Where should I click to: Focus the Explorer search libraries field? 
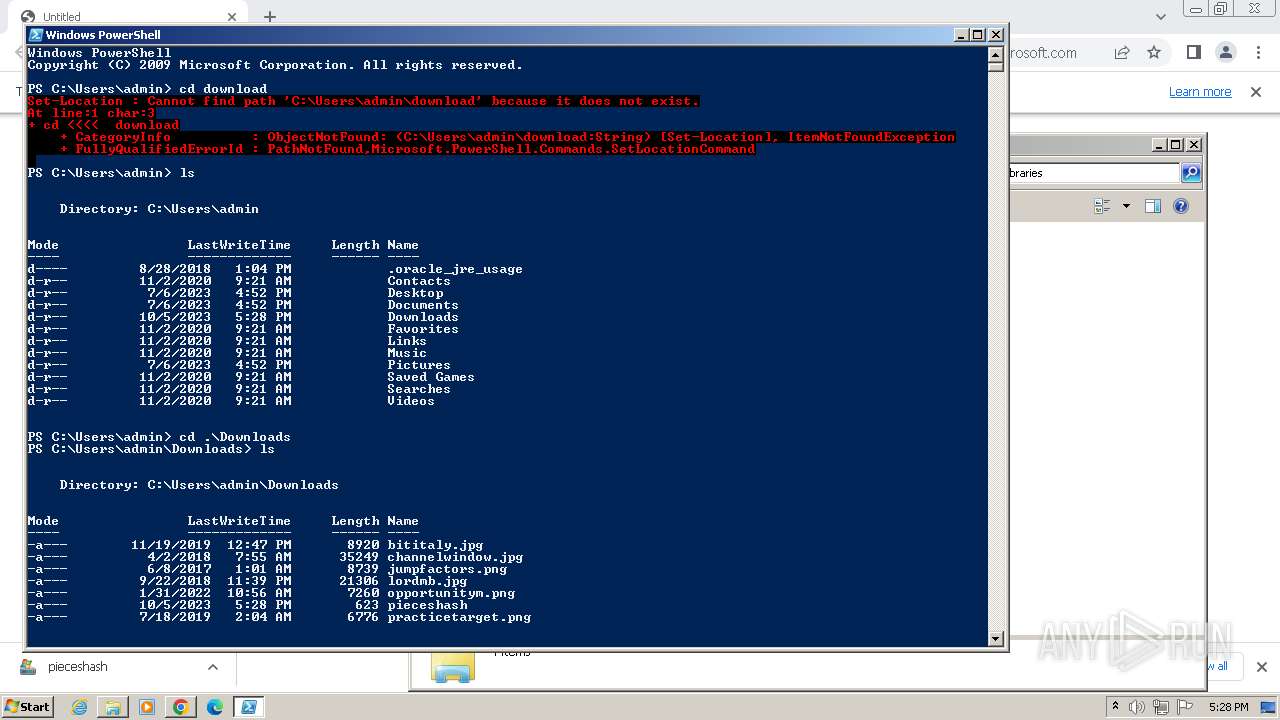(1094, 173)
